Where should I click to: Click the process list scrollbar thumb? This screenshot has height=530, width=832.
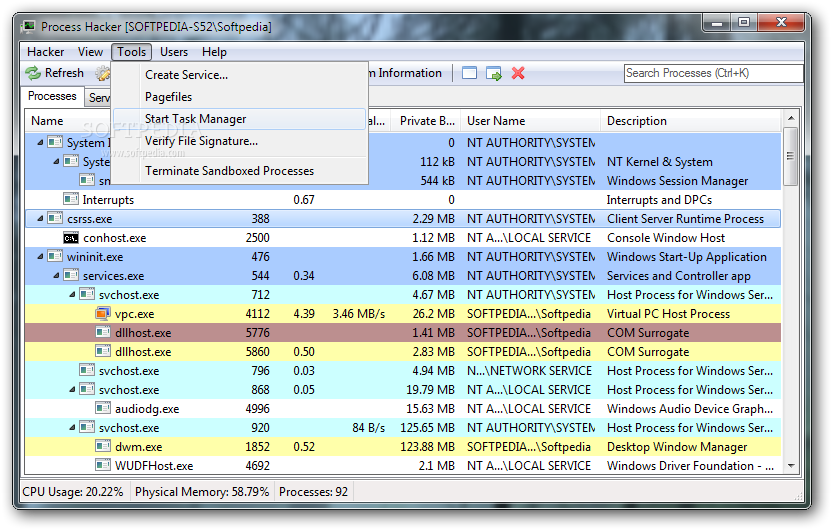point(790,156)
